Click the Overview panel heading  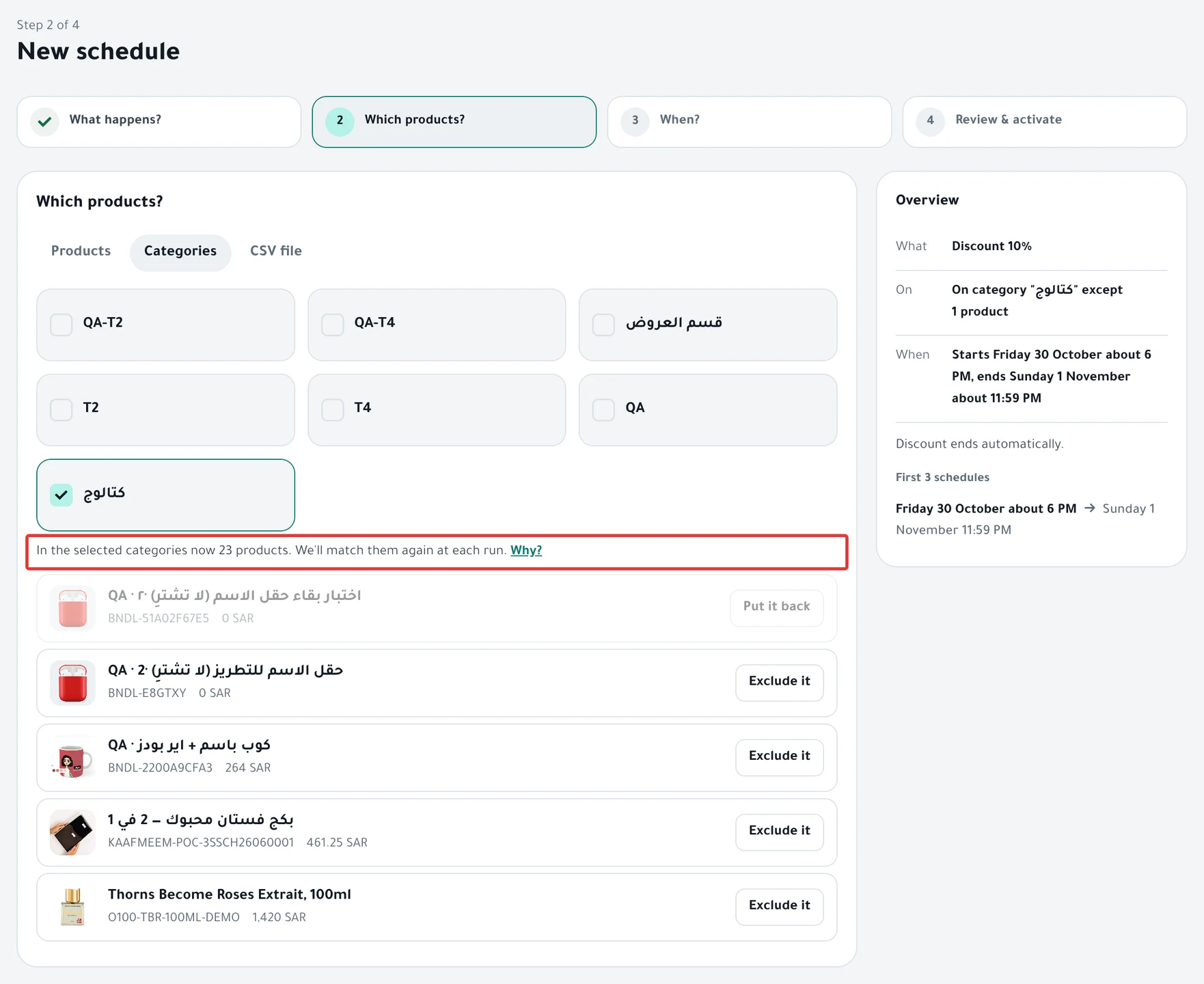click(x=927, y=200)
